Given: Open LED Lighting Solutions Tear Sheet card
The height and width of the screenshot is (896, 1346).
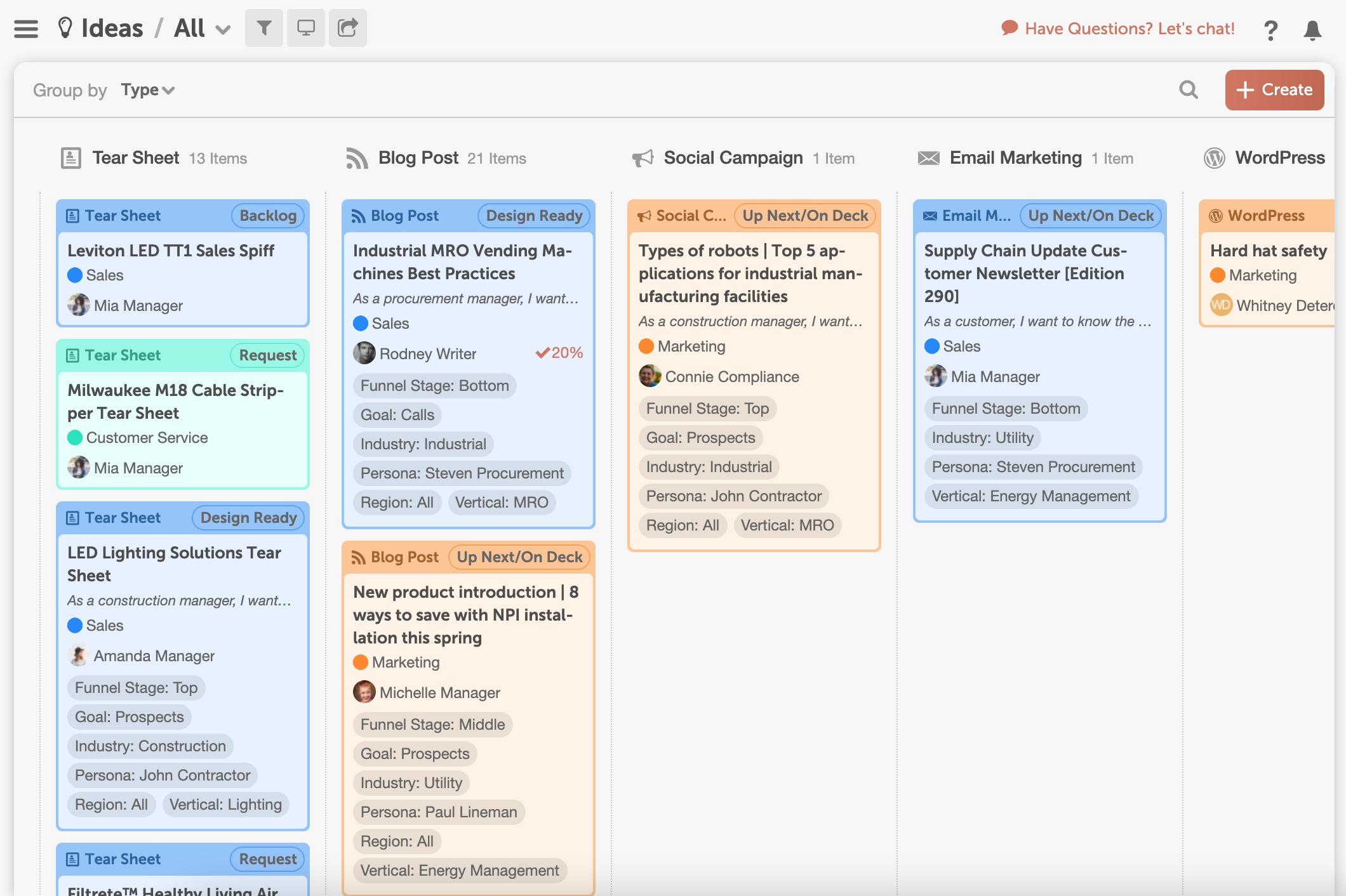Looking at the screenshot, I should [174, 564].
